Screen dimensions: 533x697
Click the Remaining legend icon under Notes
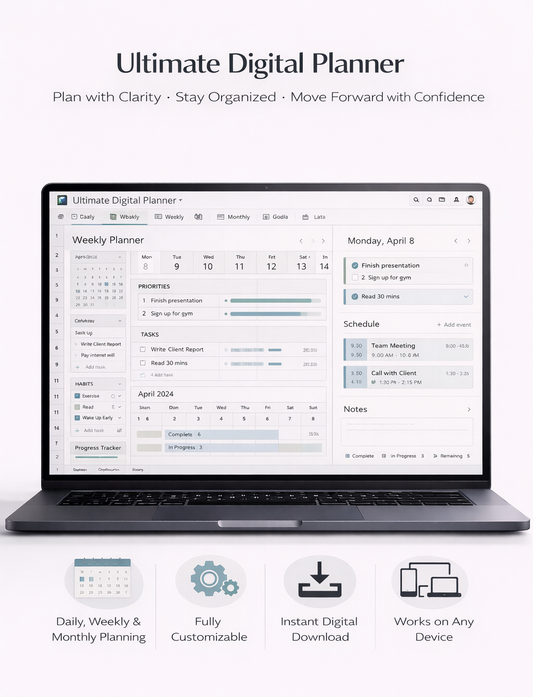pos(435,456)
